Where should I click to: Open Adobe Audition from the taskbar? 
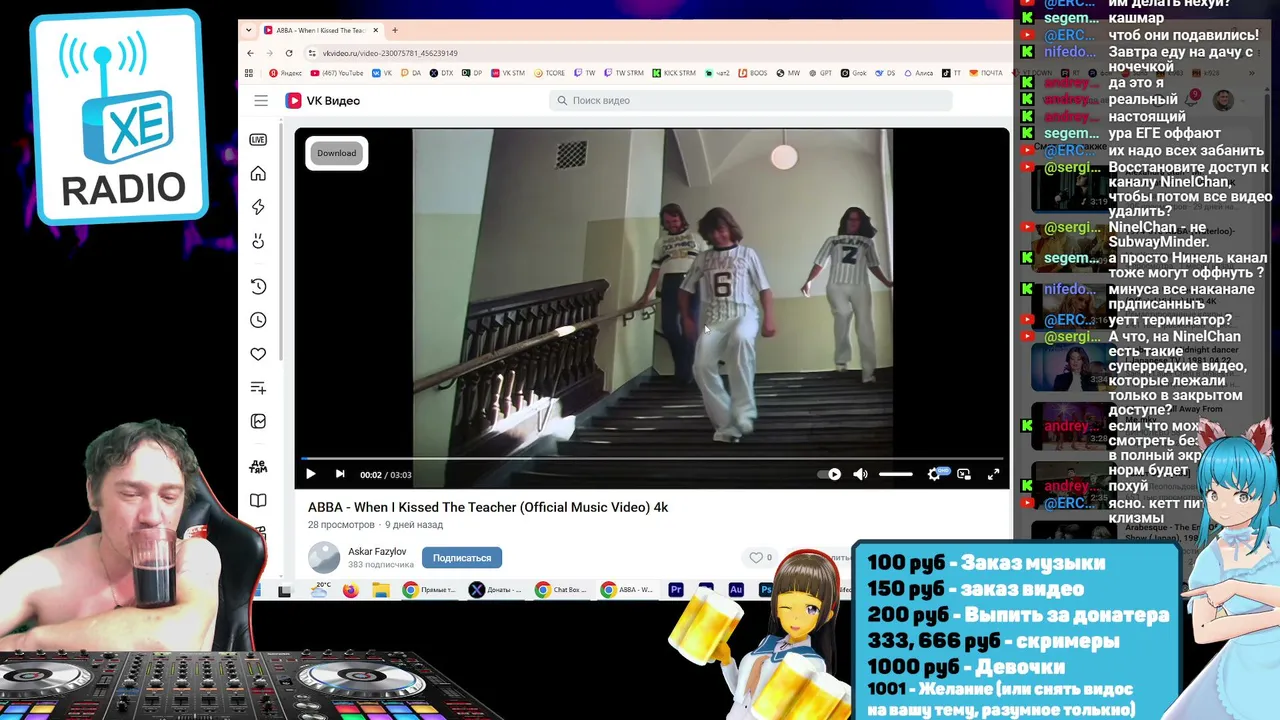click(x=736, y=590)
